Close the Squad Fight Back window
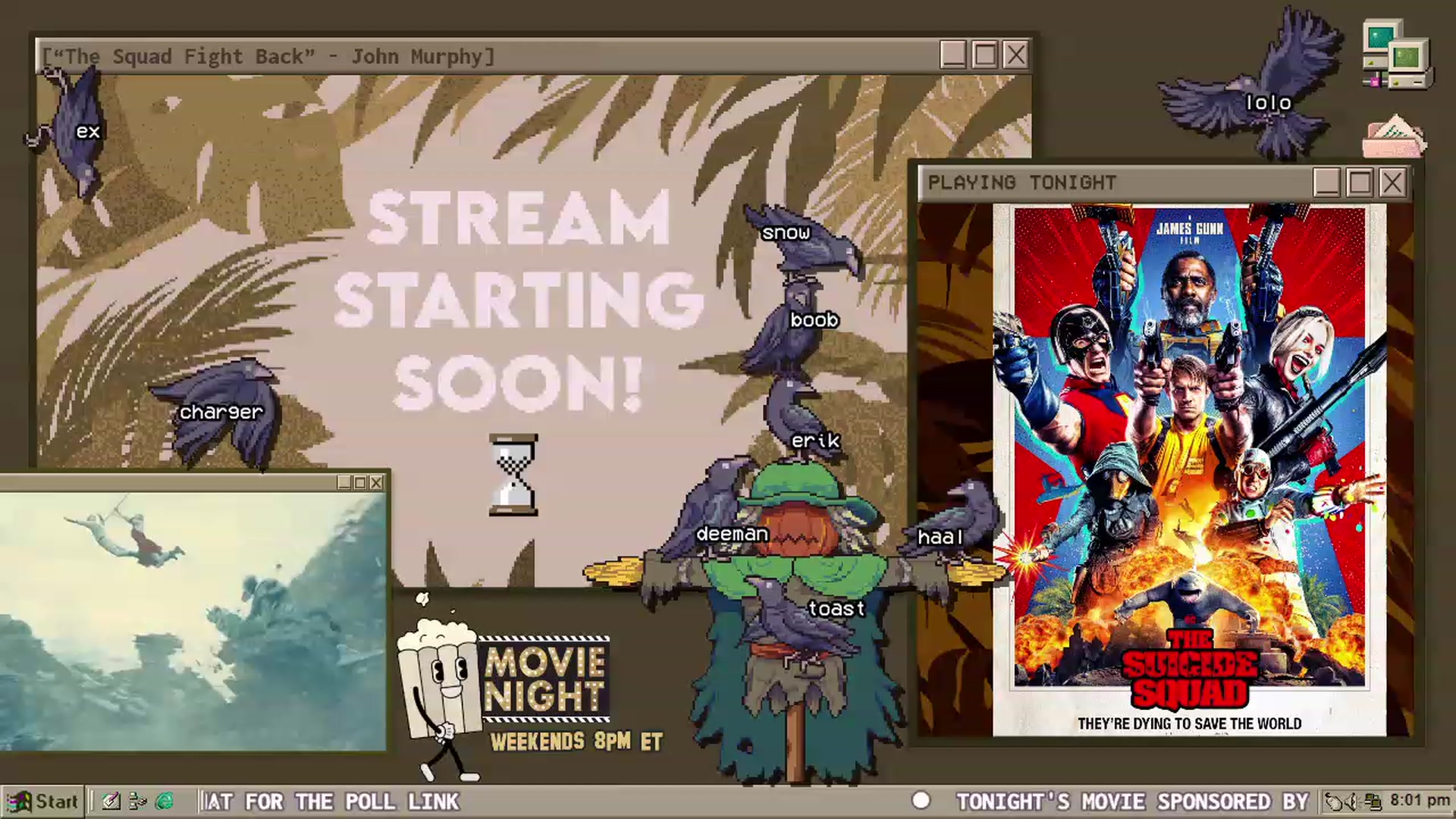 coord(1016,55)
